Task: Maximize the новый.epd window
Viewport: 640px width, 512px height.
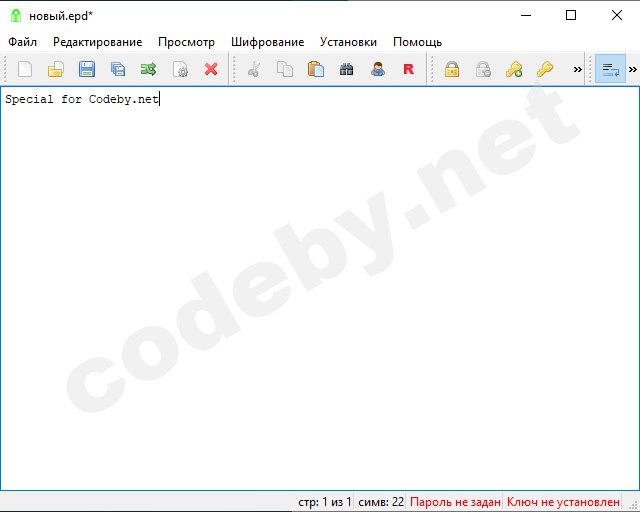Action: coord(571,16)
